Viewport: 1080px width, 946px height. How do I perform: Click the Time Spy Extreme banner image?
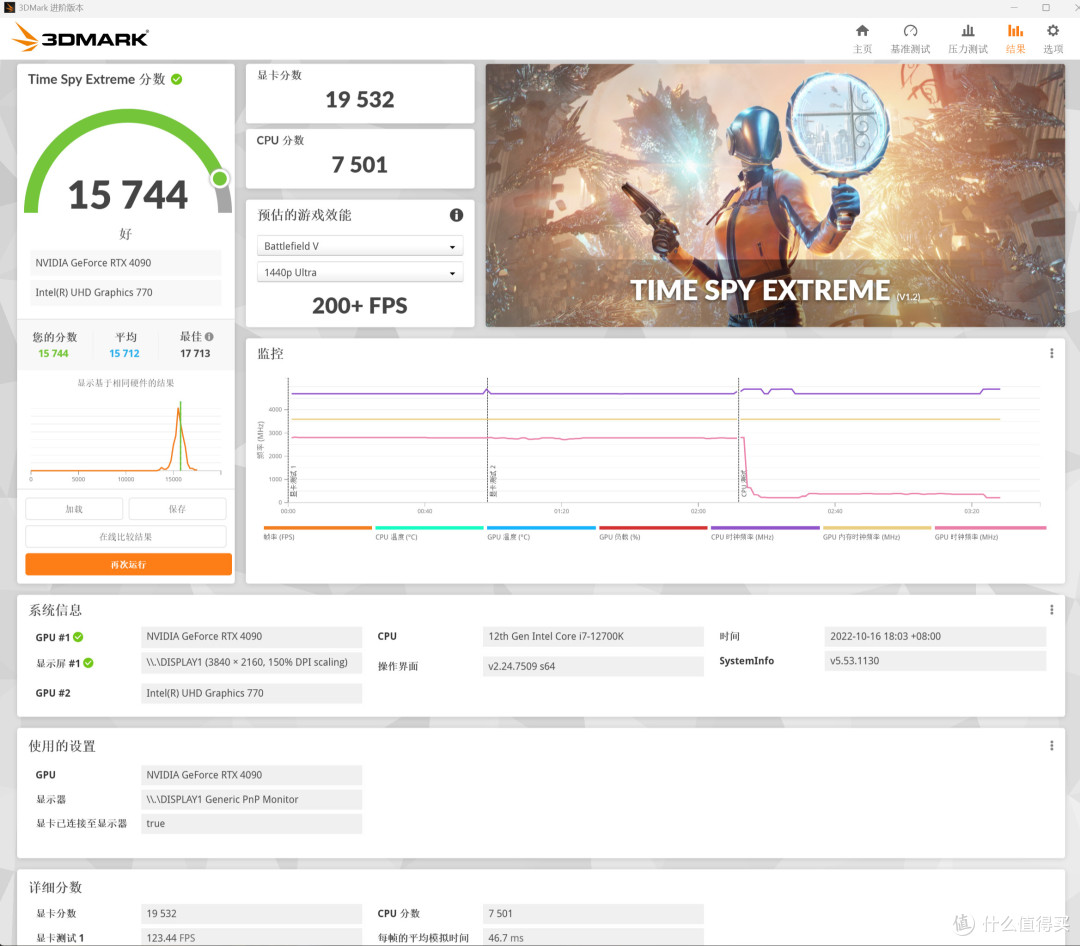775,195
